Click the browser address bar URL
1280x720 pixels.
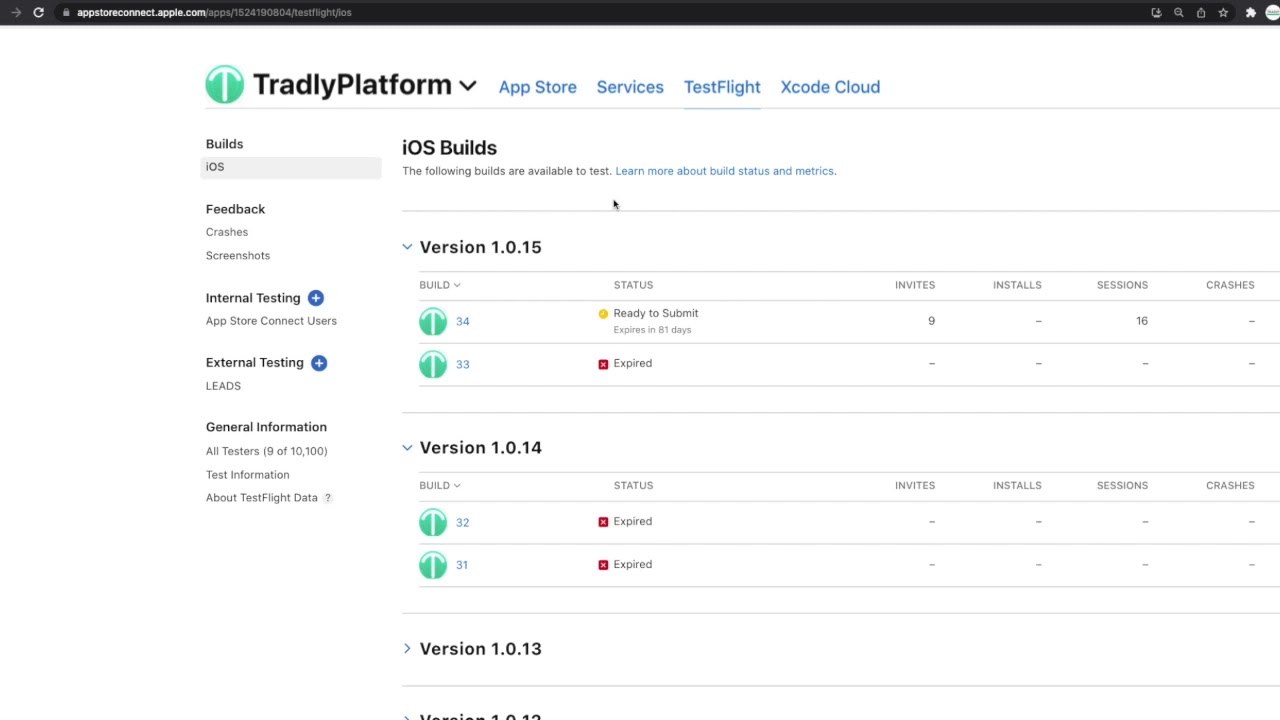point(214,12)
